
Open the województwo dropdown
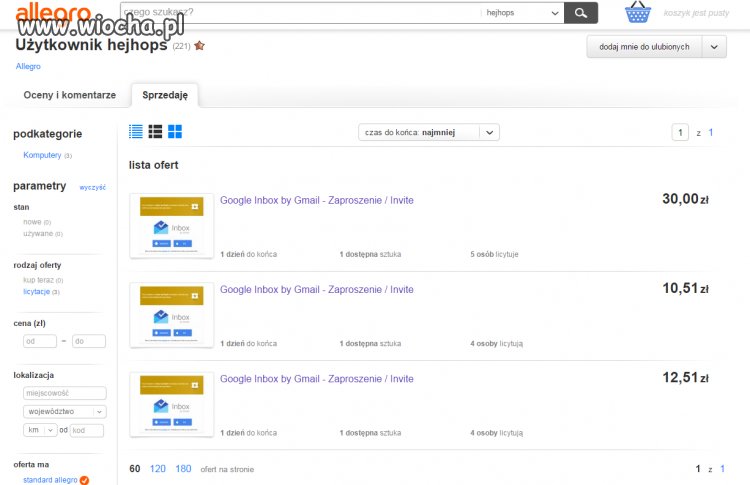(65, 411)
